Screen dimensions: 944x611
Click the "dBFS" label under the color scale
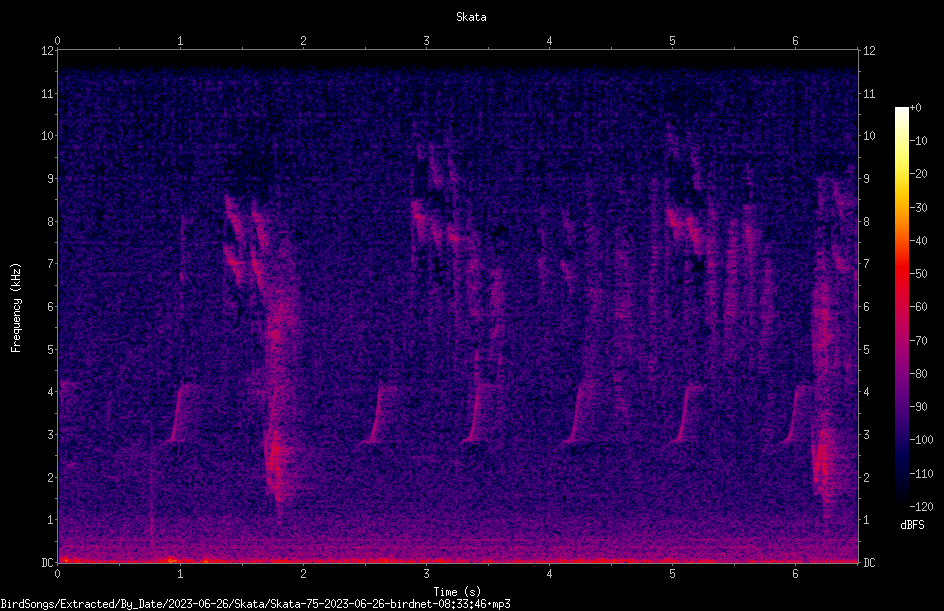[x=912, y=525]
